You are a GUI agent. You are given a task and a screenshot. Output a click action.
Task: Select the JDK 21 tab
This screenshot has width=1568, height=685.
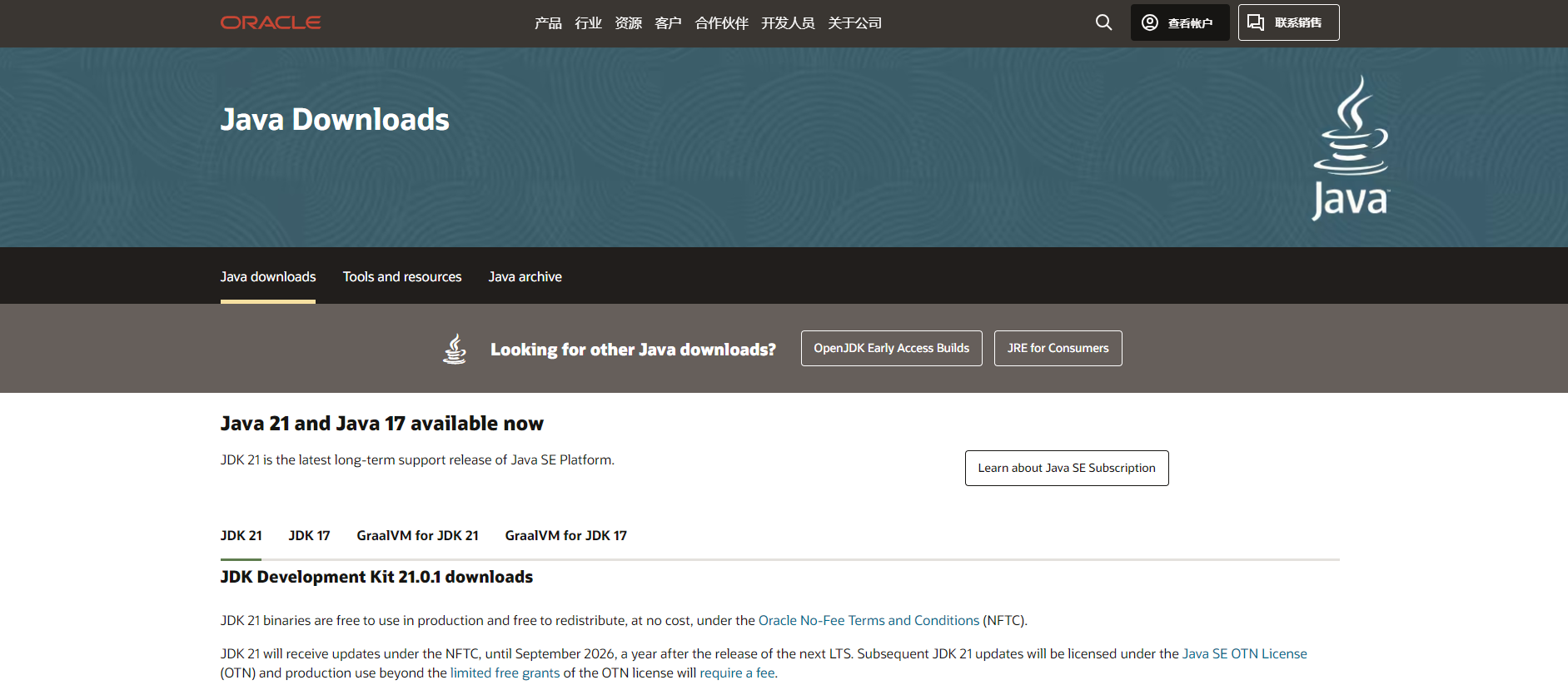pyautogui.click(x=241, y=535)
